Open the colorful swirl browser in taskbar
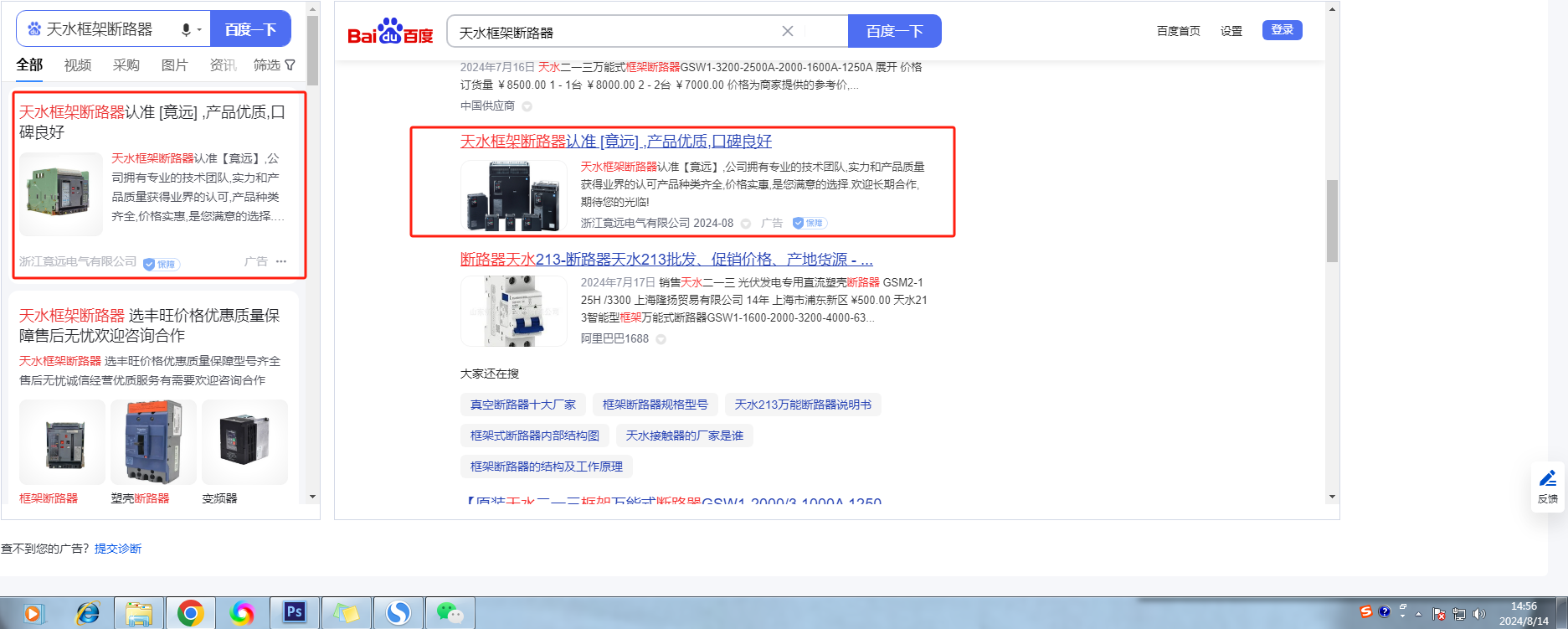1568x629 pixels. point(242,614)
